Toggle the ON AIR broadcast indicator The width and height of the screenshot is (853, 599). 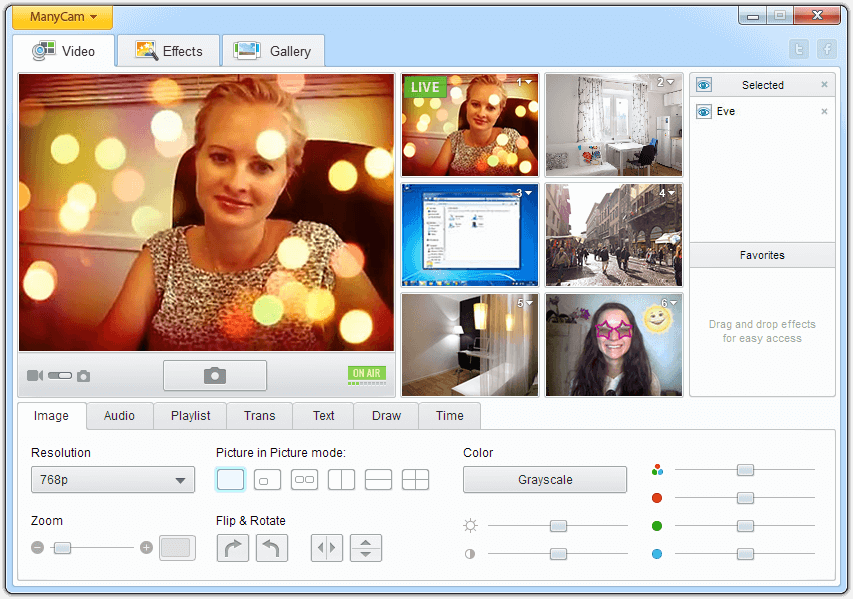point(366,374)
